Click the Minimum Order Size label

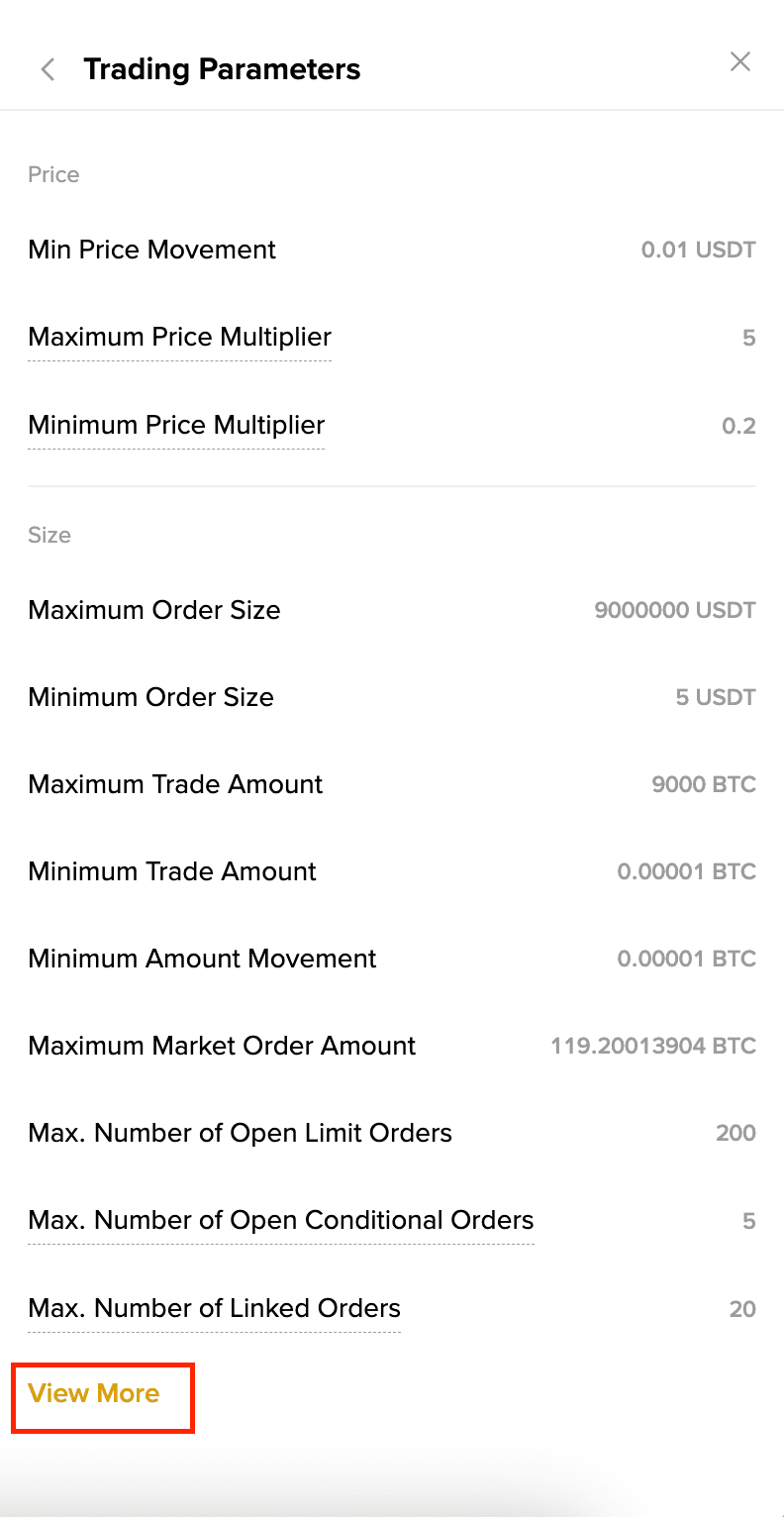point(150,697)
